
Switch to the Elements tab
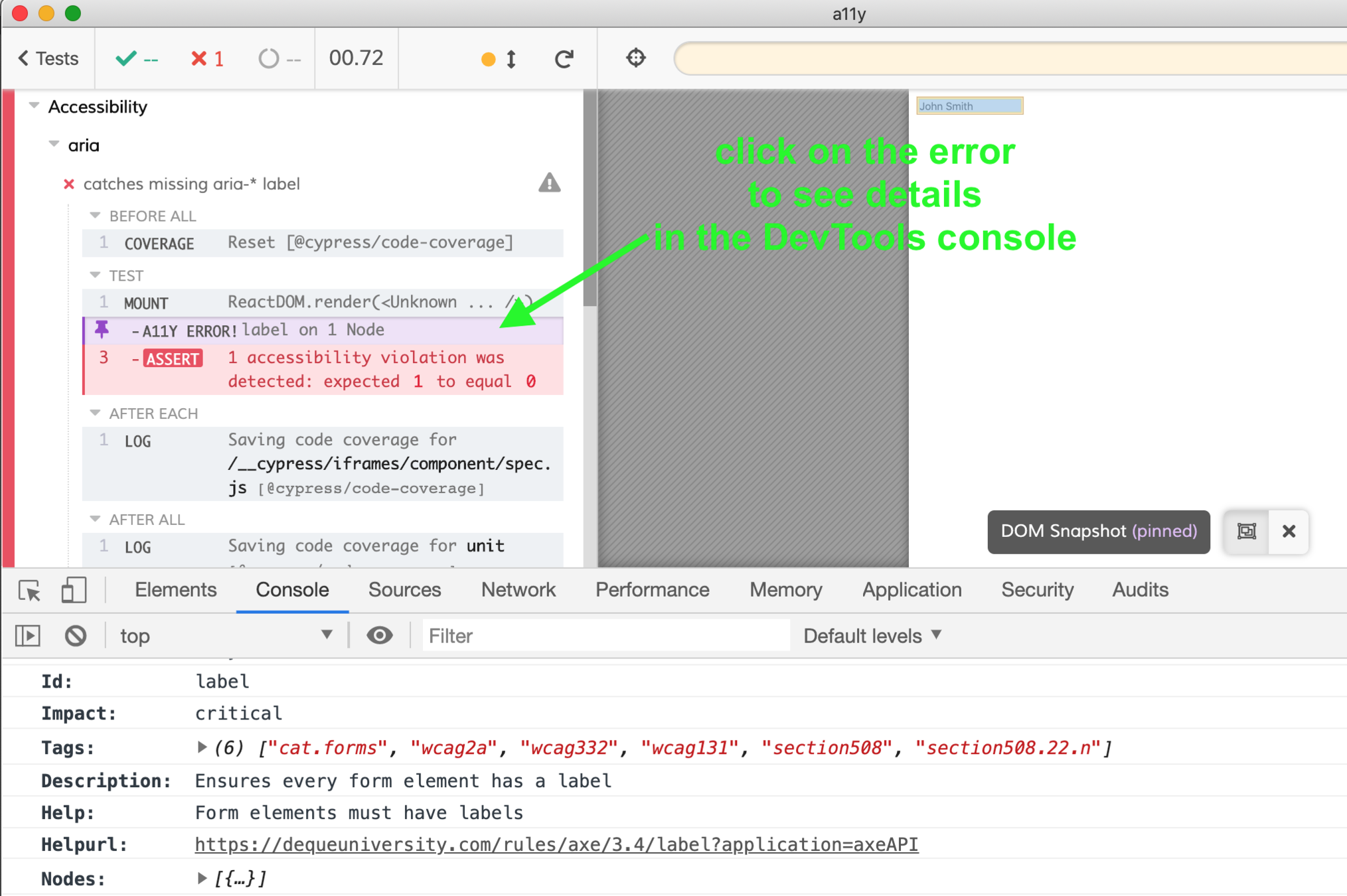(x=175, y=590)
